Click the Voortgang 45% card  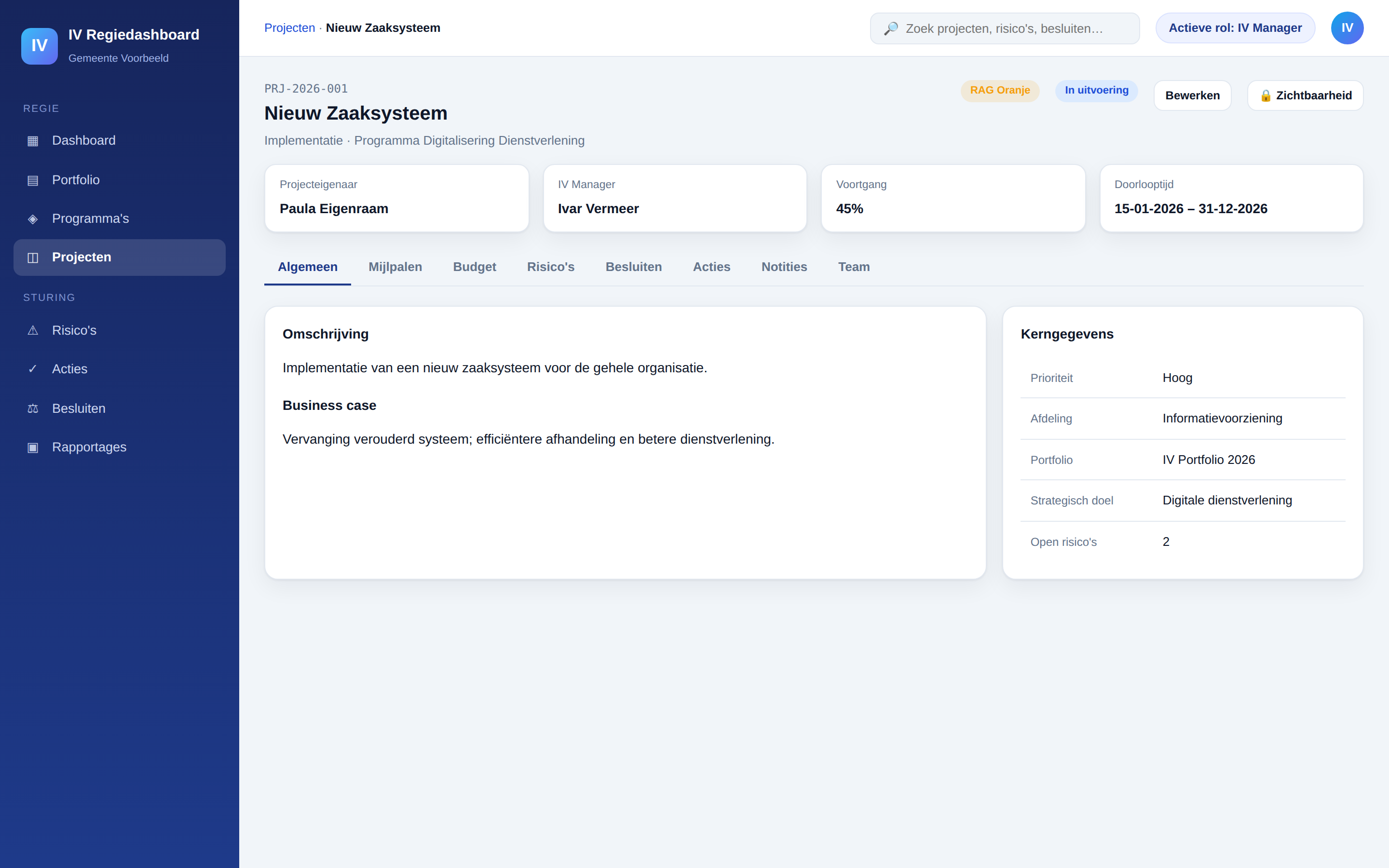point(953,198)
